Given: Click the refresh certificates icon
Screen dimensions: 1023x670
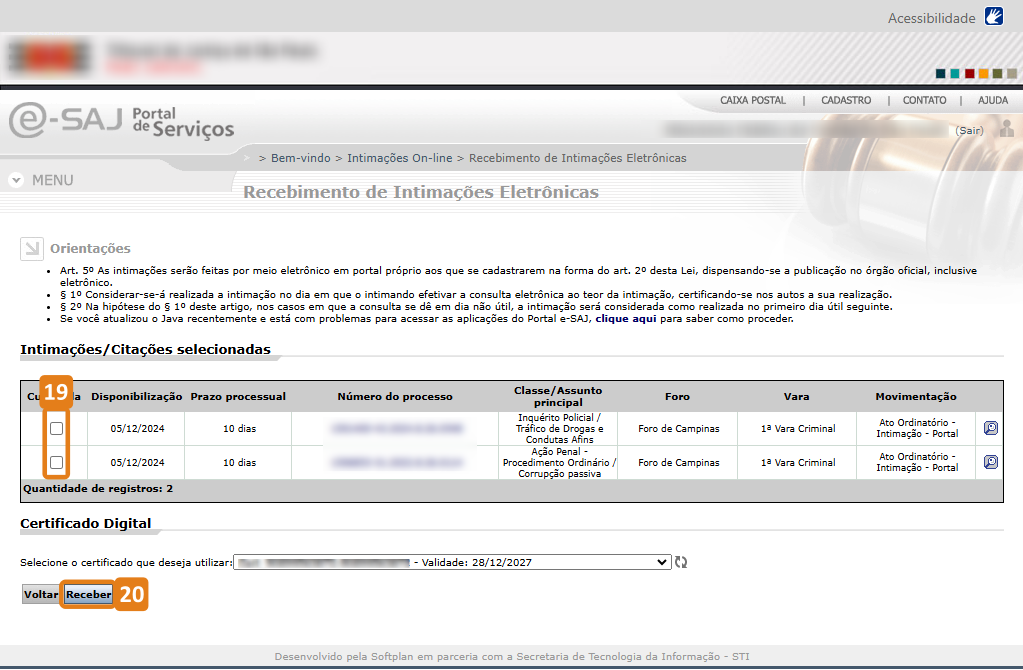Looking at the screenshot, I should click(681, 562).
